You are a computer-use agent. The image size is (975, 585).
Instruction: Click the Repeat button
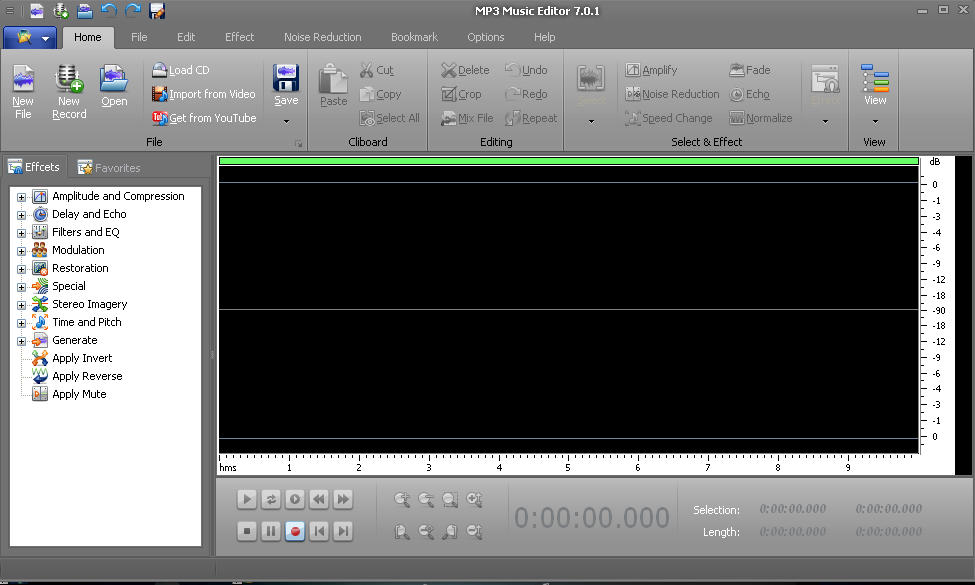[531, 117]
